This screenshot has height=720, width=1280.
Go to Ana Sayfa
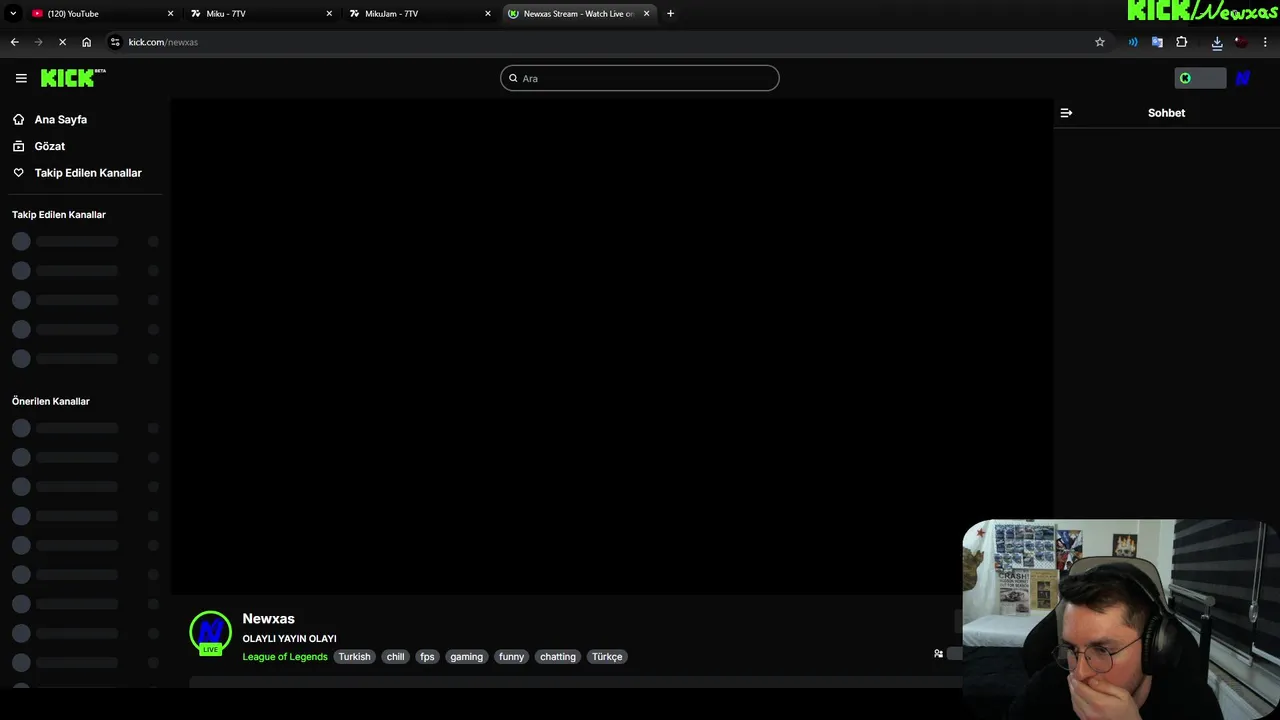[x=60, y=119]
